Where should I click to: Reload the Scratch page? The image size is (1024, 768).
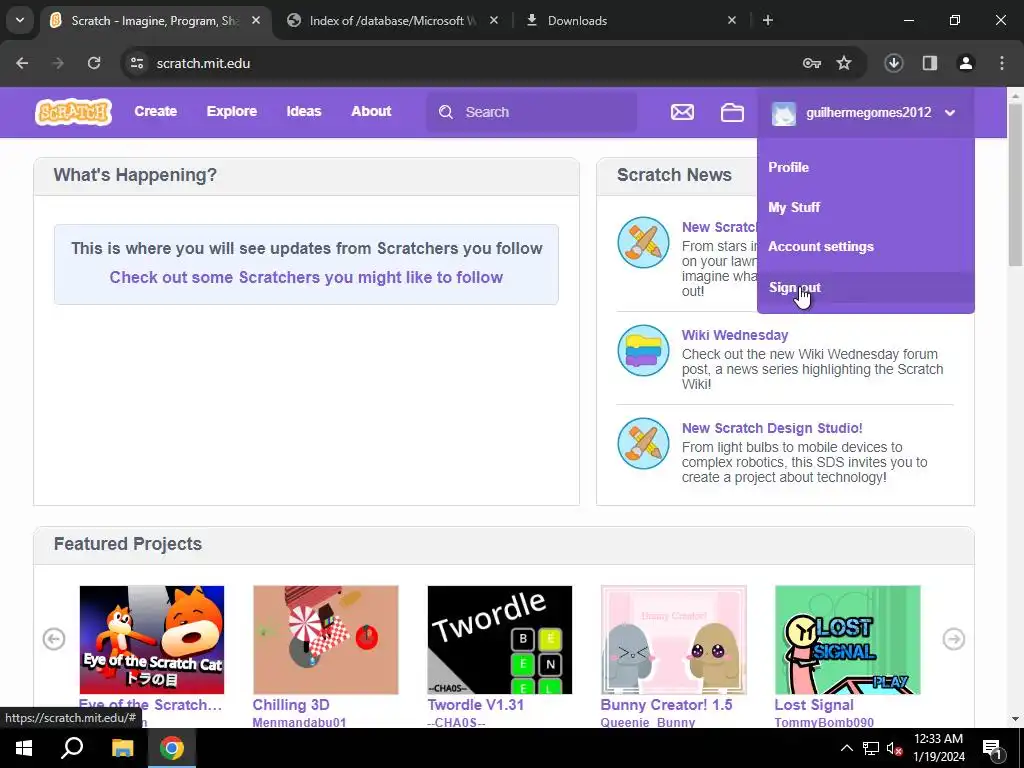[94, 63]
